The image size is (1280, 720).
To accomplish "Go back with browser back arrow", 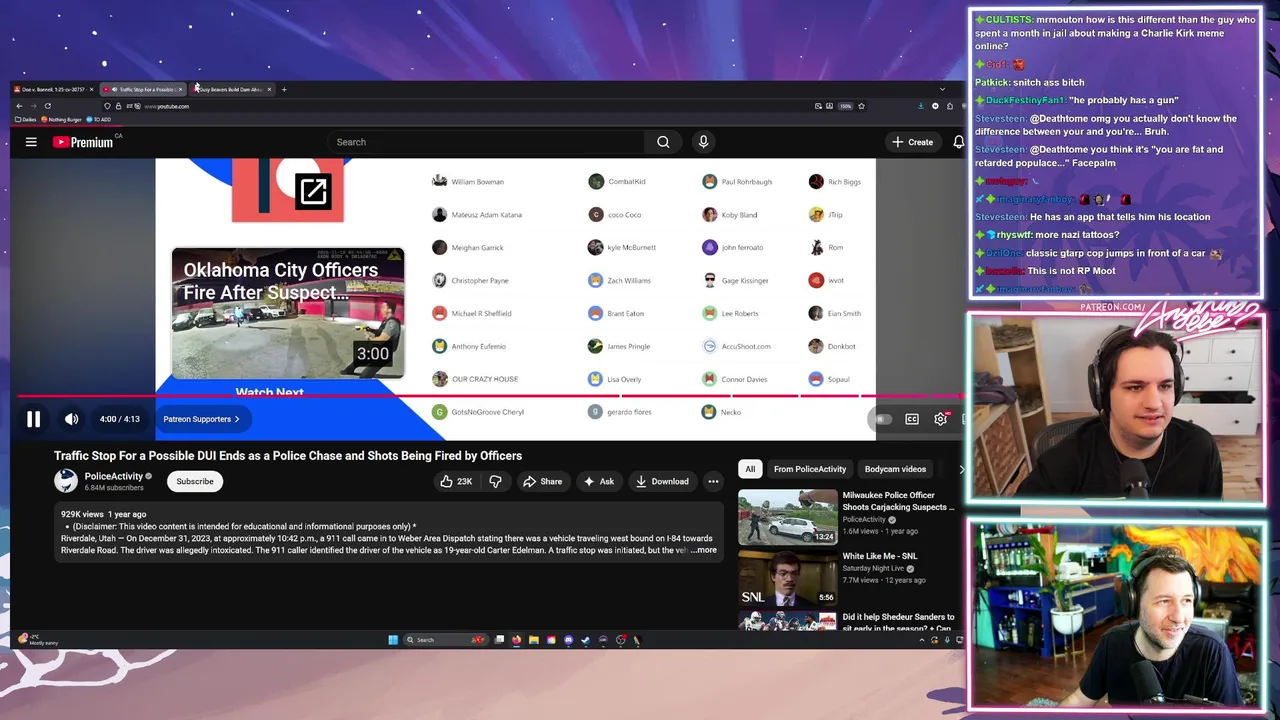I will (x=19, y=106).
